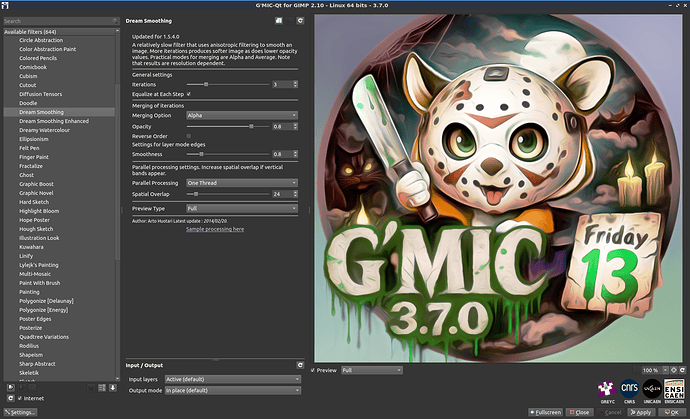The height and width of the screenshot is (419, 690).
Task: Click the Close button
Action: pos(580,412)
